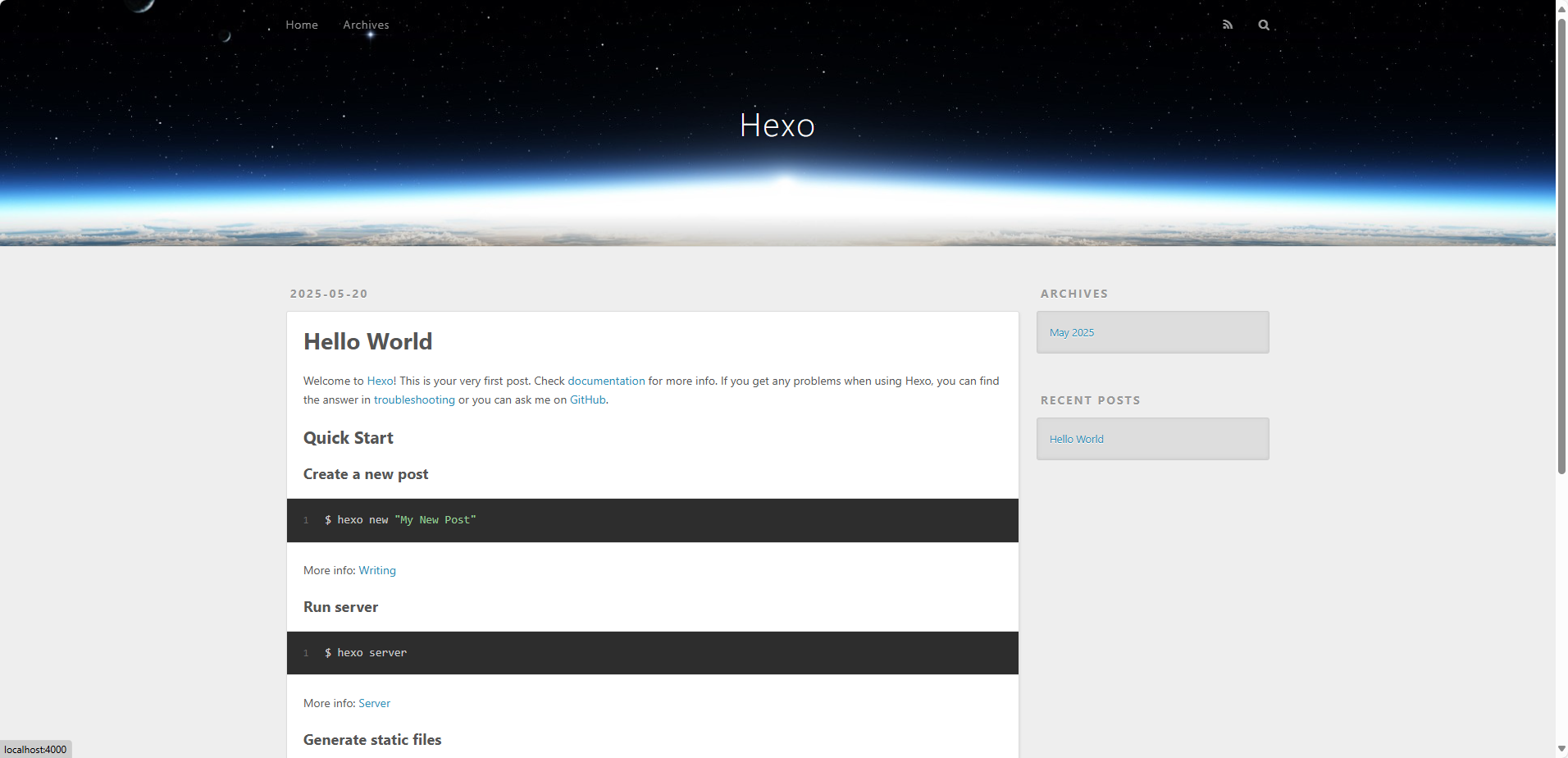Visit the GitHub link

pos(587,400)
